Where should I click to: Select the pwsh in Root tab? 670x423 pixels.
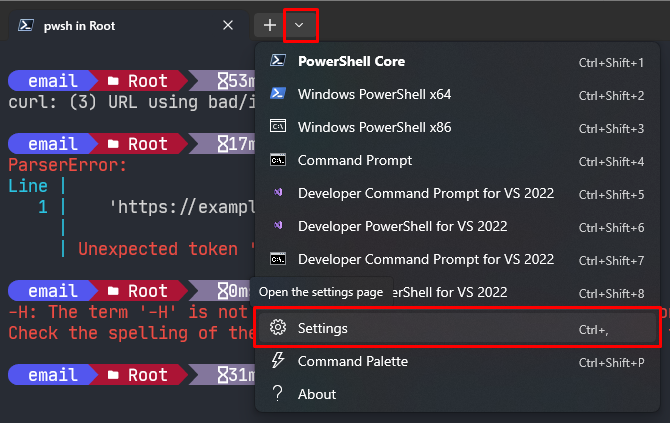tap(128, 26)
